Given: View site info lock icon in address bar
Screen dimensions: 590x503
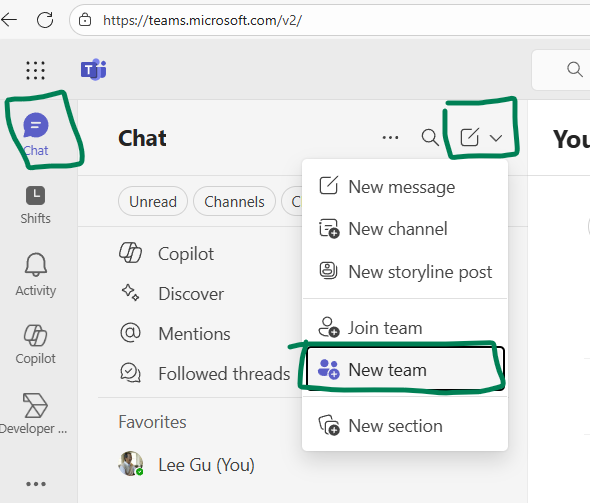Looking at the screenshot, I should tap(85, 20).
